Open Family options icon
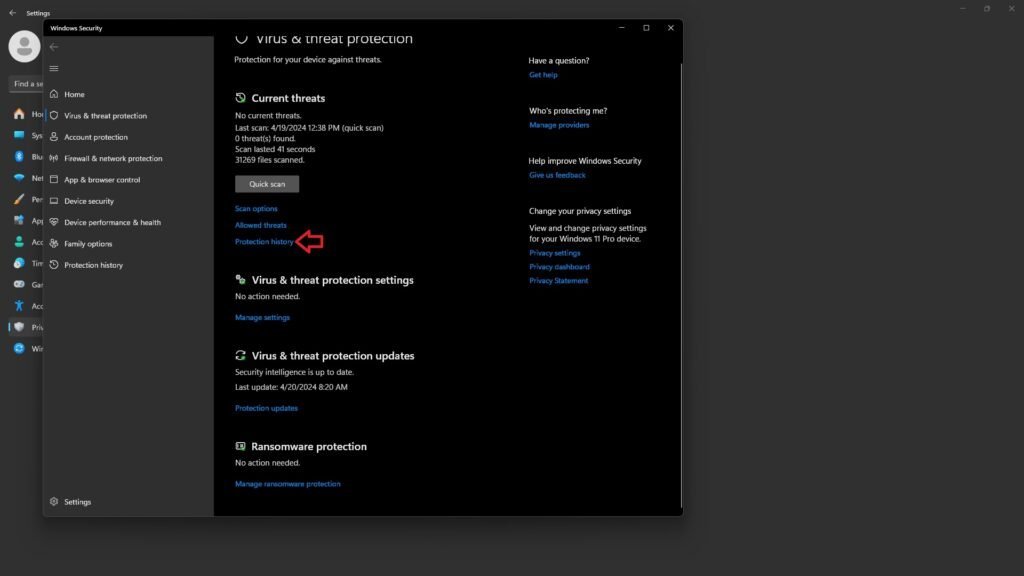Viewport: 1024px width, 576px height. [54, 244]
